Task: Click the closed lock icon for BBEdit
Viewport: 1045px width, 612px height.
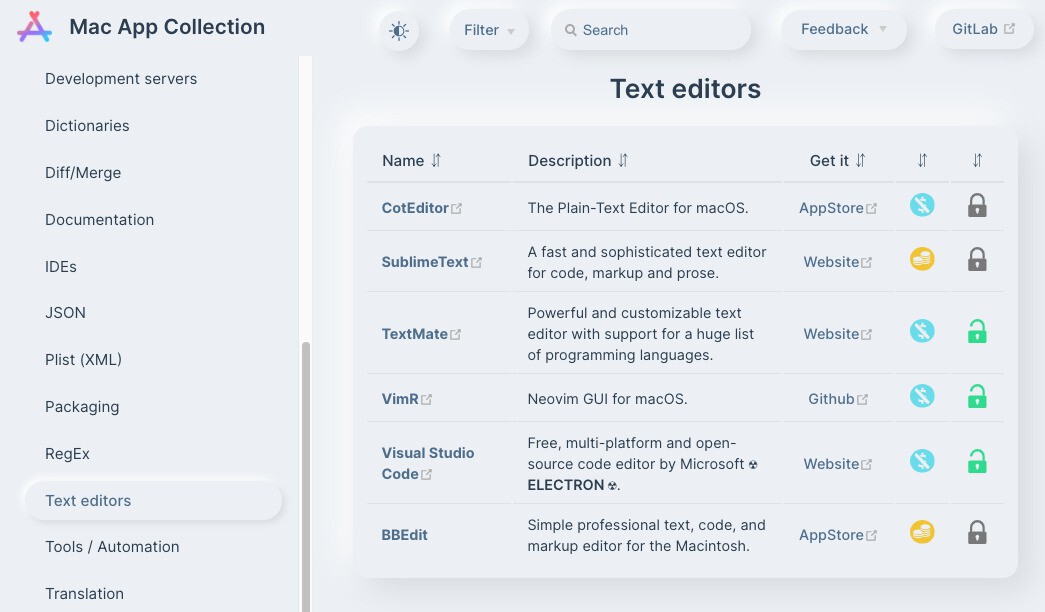Action: tap(977, 533)
